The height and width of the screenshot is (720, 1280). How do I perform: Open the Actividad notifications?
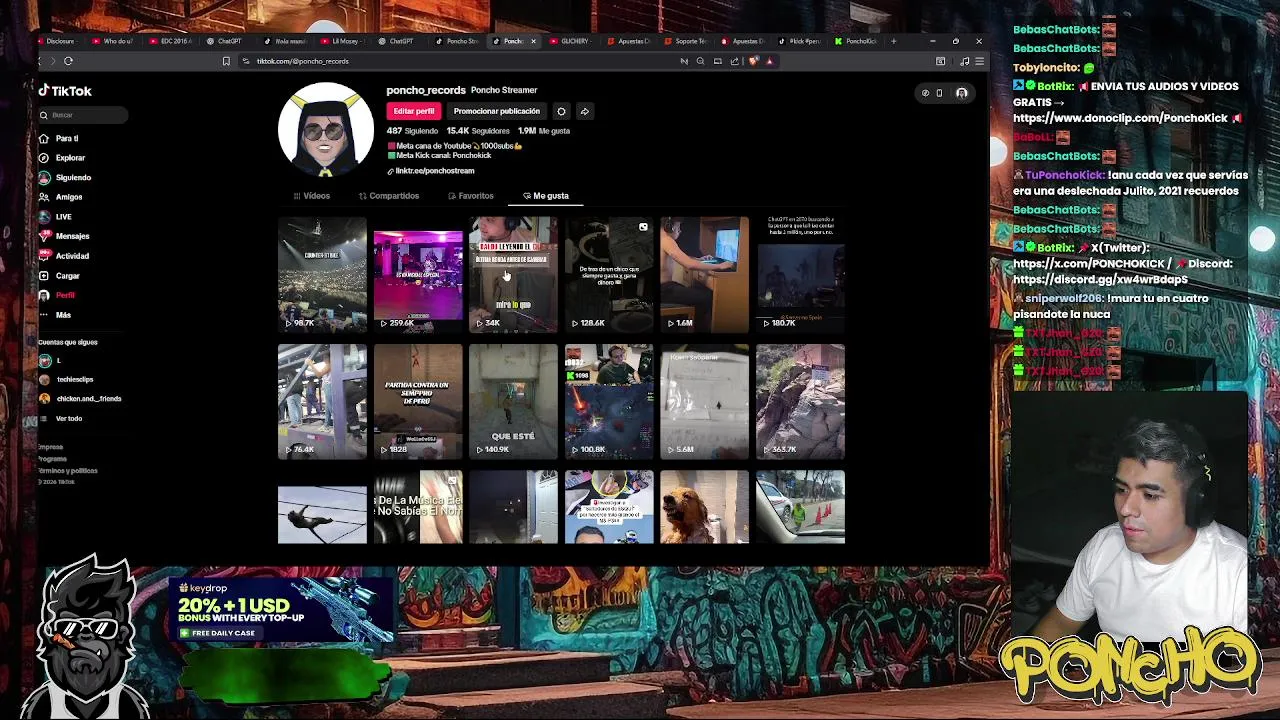(x=64, y=256)
